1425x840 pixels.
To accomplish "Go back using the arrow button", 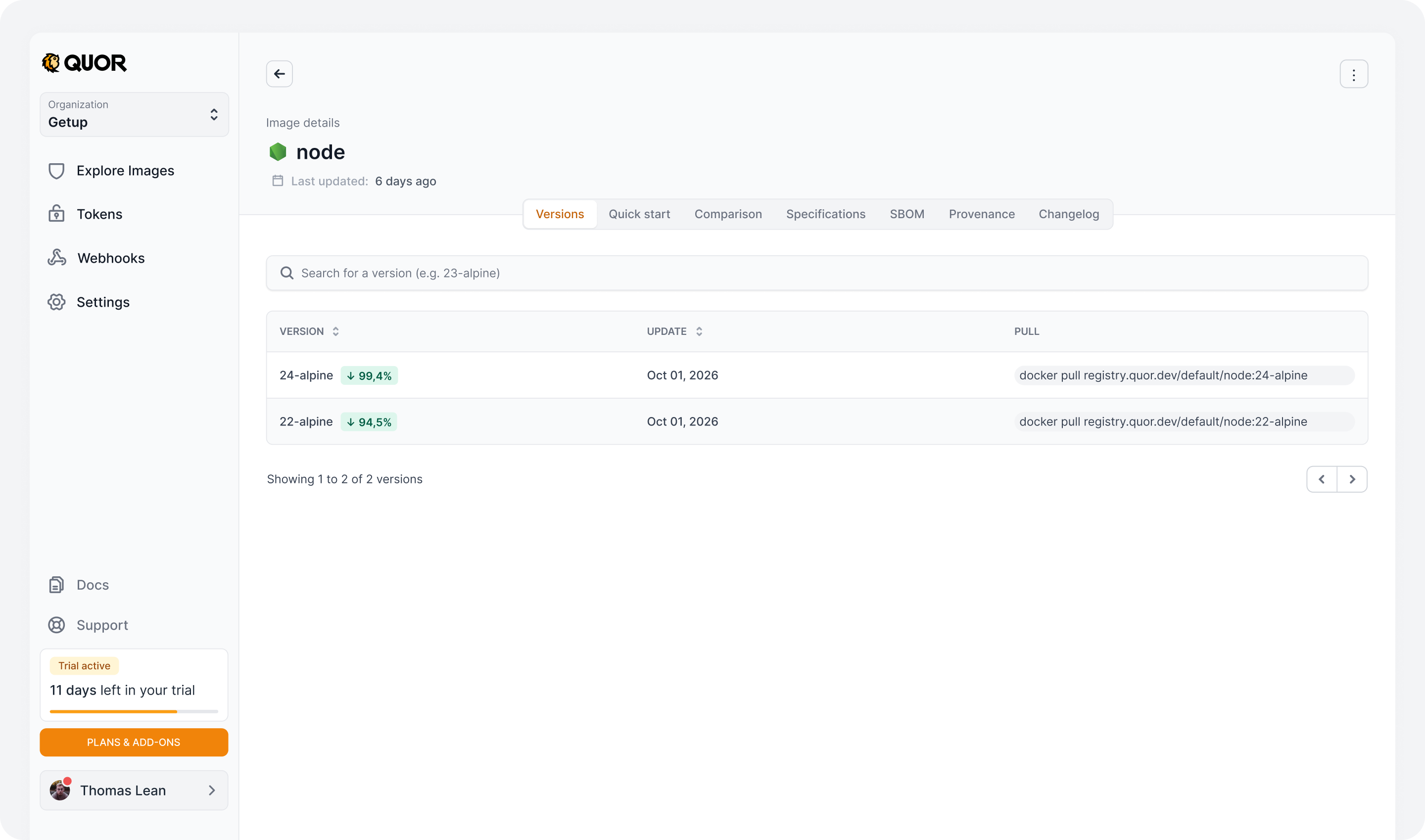I will pos(279,74).
